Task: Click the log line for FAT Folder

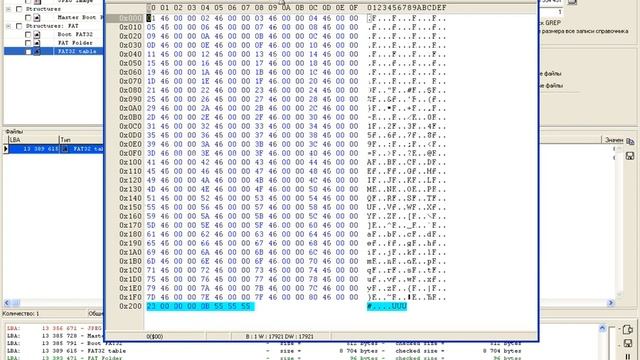Action: coord(64,358)
